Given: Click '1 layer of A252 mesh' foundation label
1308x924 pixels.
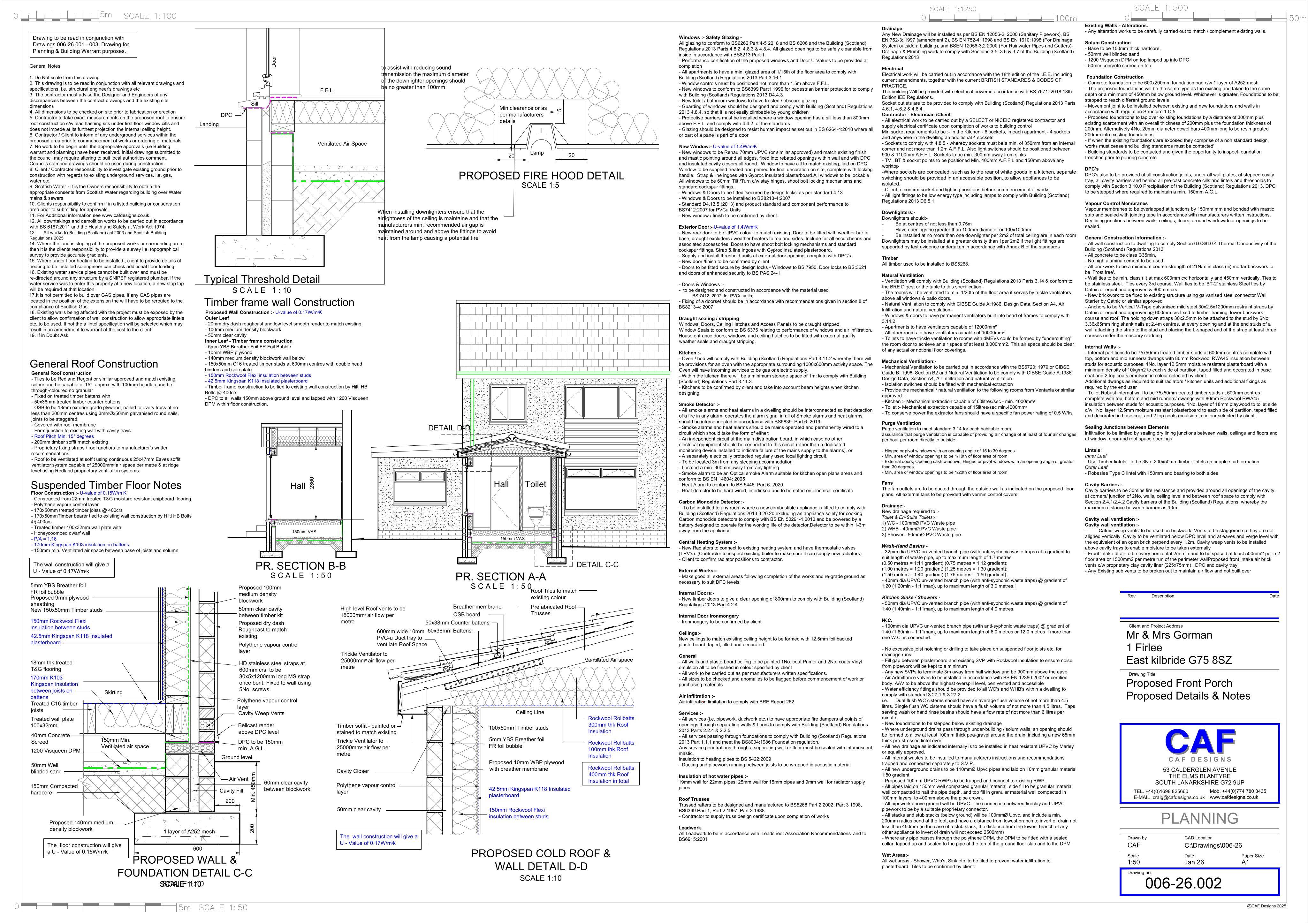Looking at the screenshot, I should [x=189, y=832].
